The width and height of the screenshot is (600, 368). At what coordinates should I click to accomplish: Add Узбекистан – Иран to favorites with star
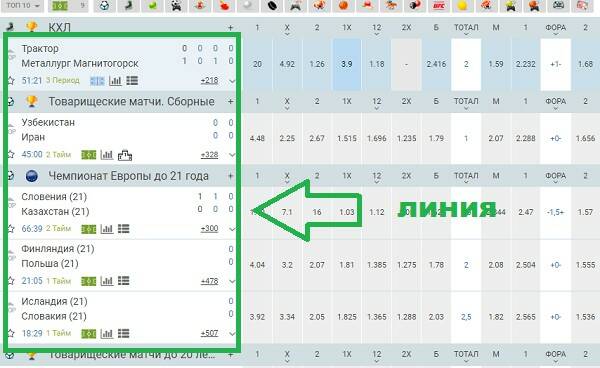(x=11, y=155)
